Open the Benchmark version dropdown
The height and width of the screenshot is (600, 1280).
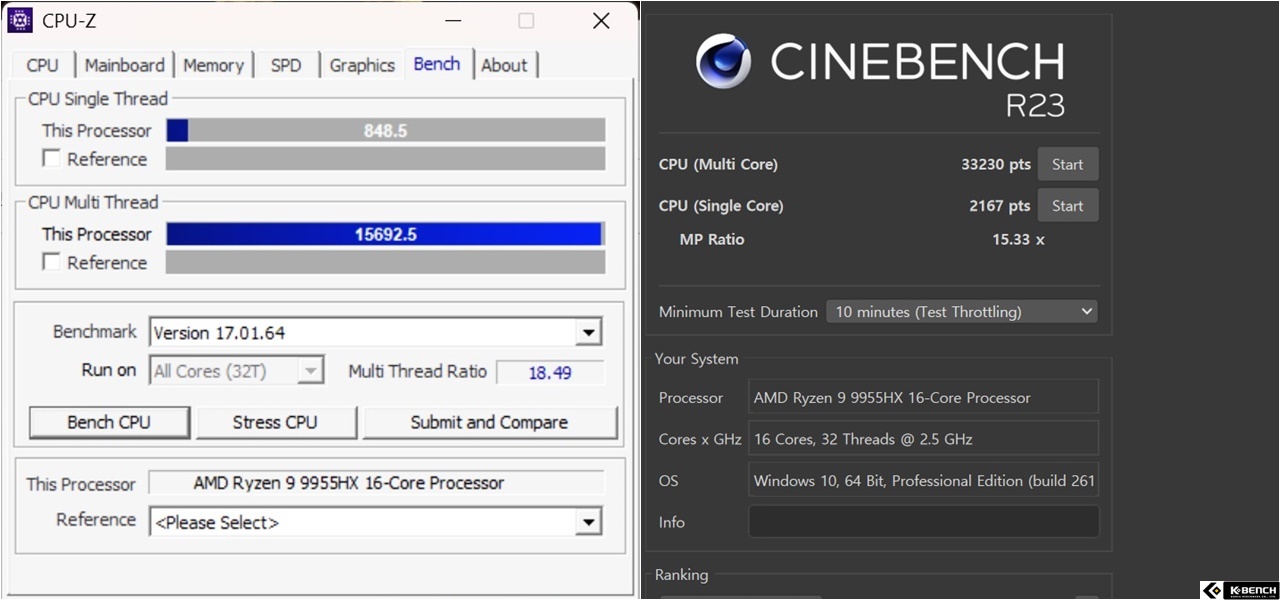click(x=588, y=333)
